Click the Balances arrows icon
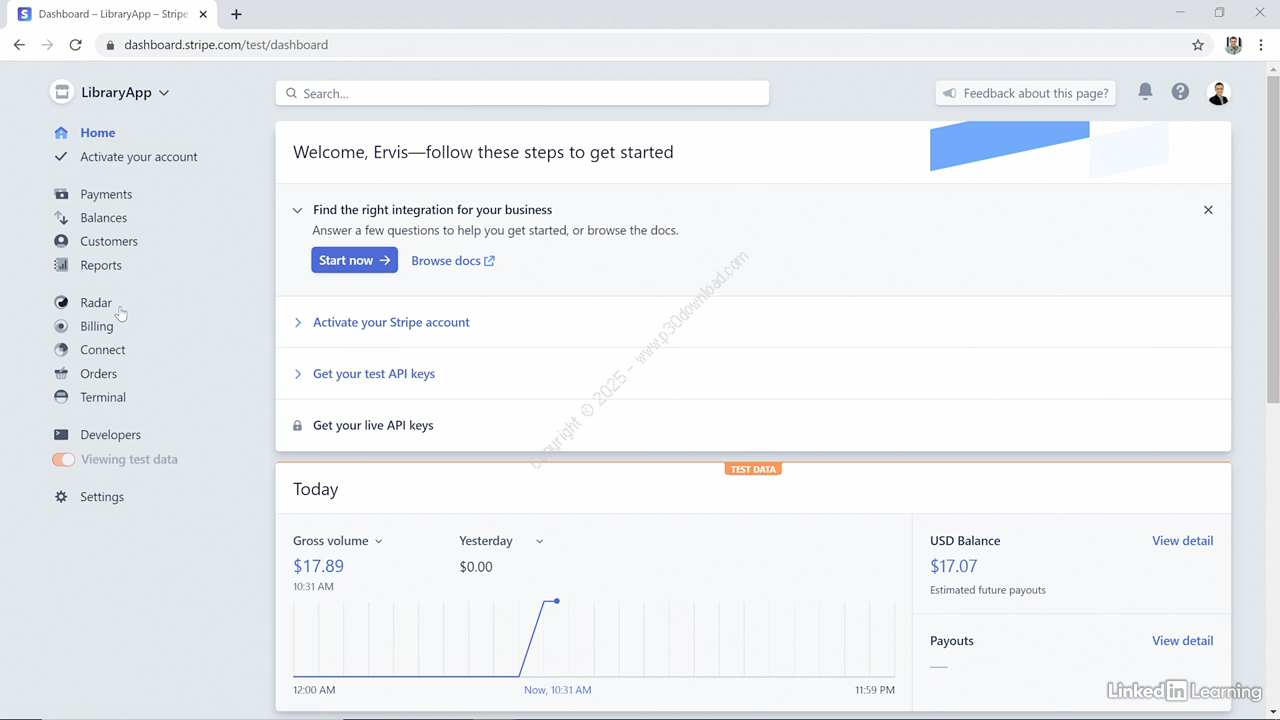Screen dimensions: 1280x720 [61, 217]
